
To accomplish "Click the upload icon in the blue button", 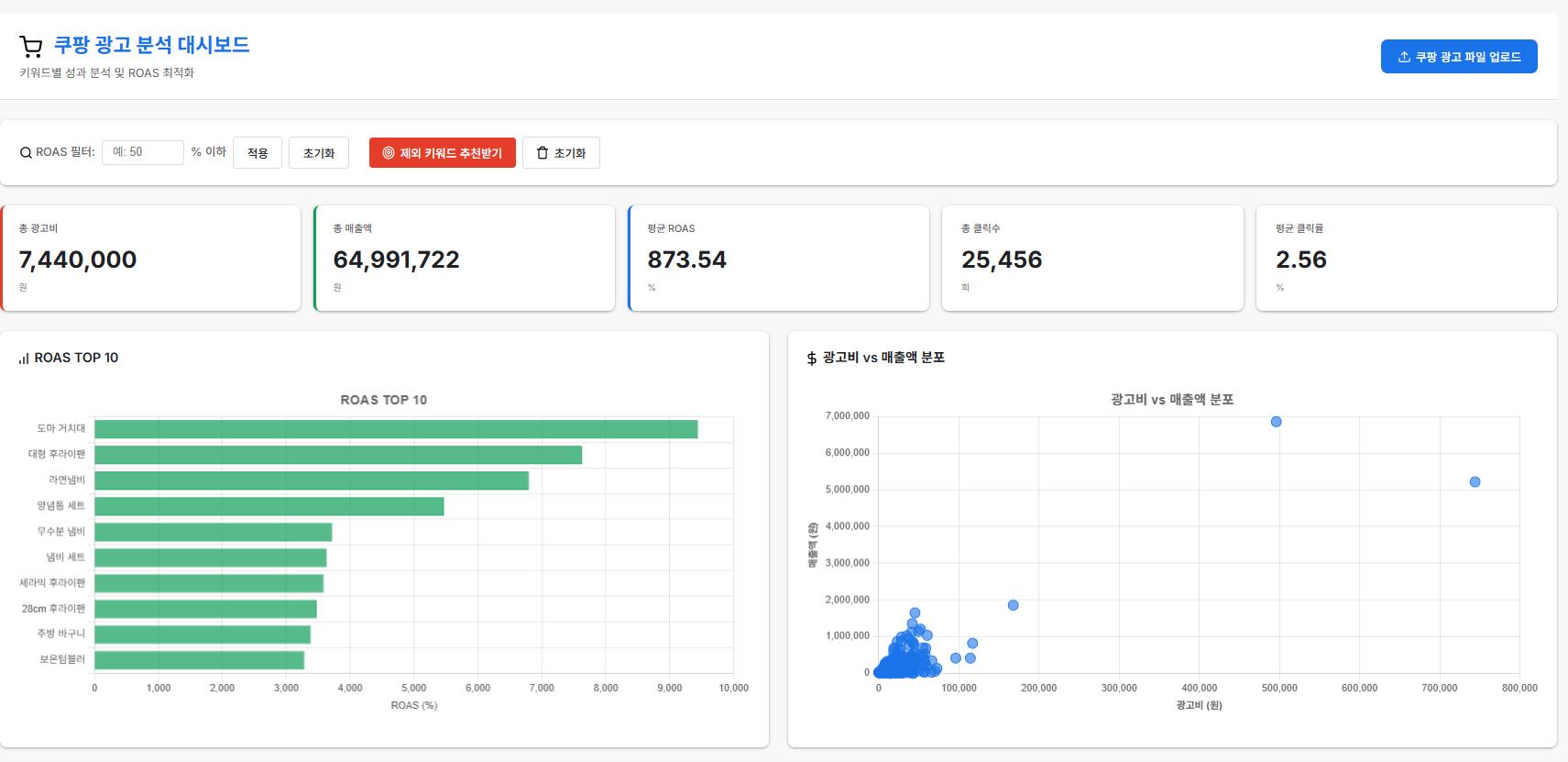I will point(1404,57).
